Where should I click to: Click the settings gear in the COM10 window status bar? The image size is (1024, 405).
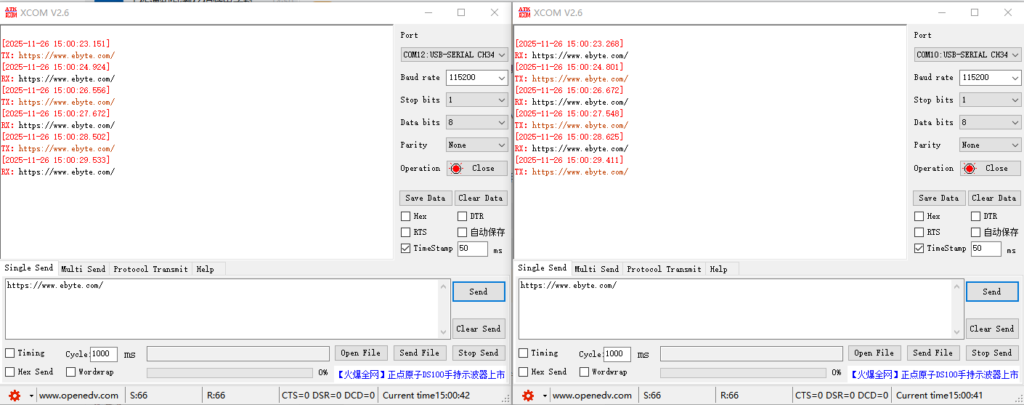tap(528, 395)
